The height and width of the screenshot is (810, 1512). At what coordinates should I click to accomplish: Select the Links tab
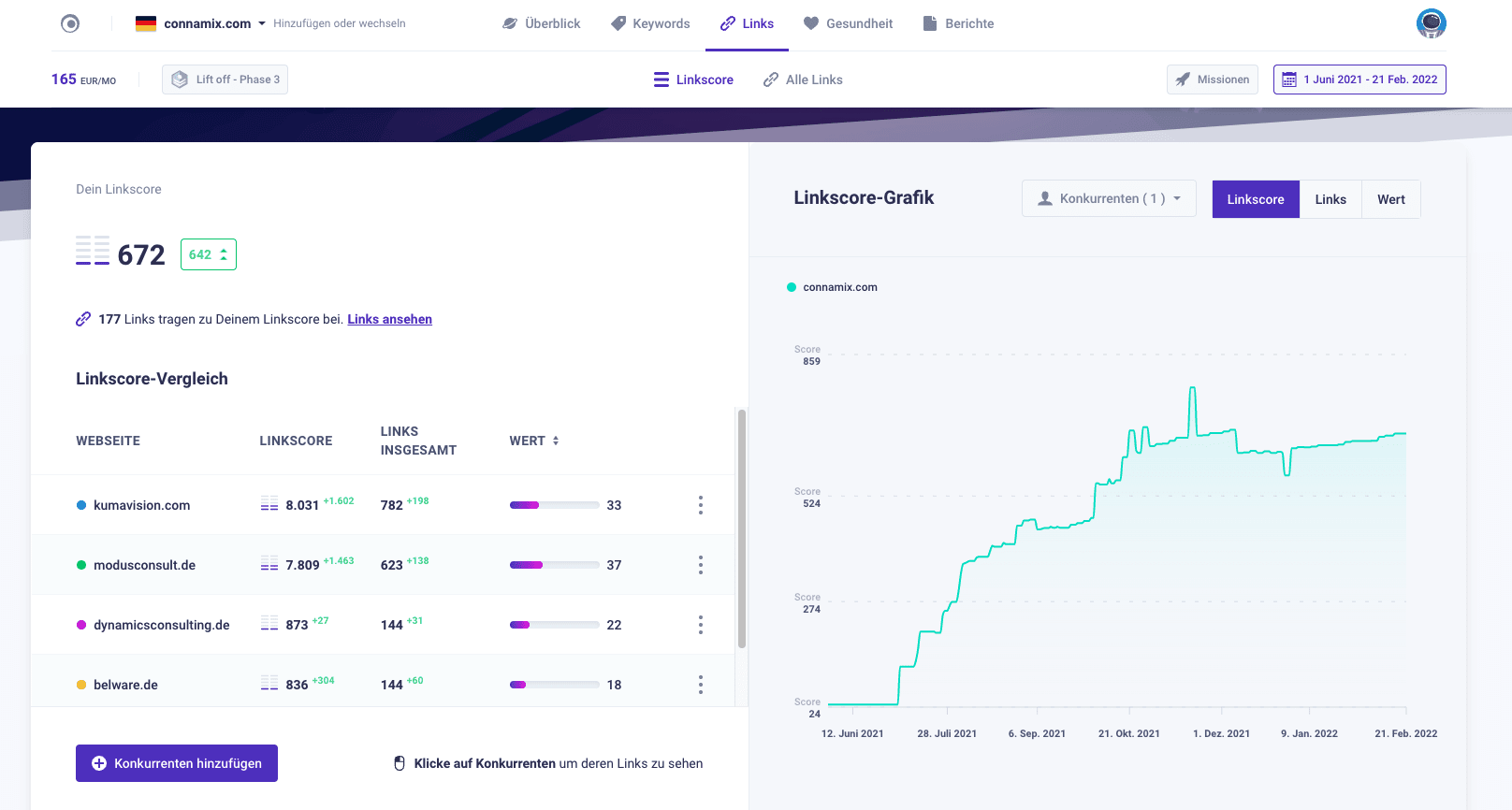[x=747, y=23]
